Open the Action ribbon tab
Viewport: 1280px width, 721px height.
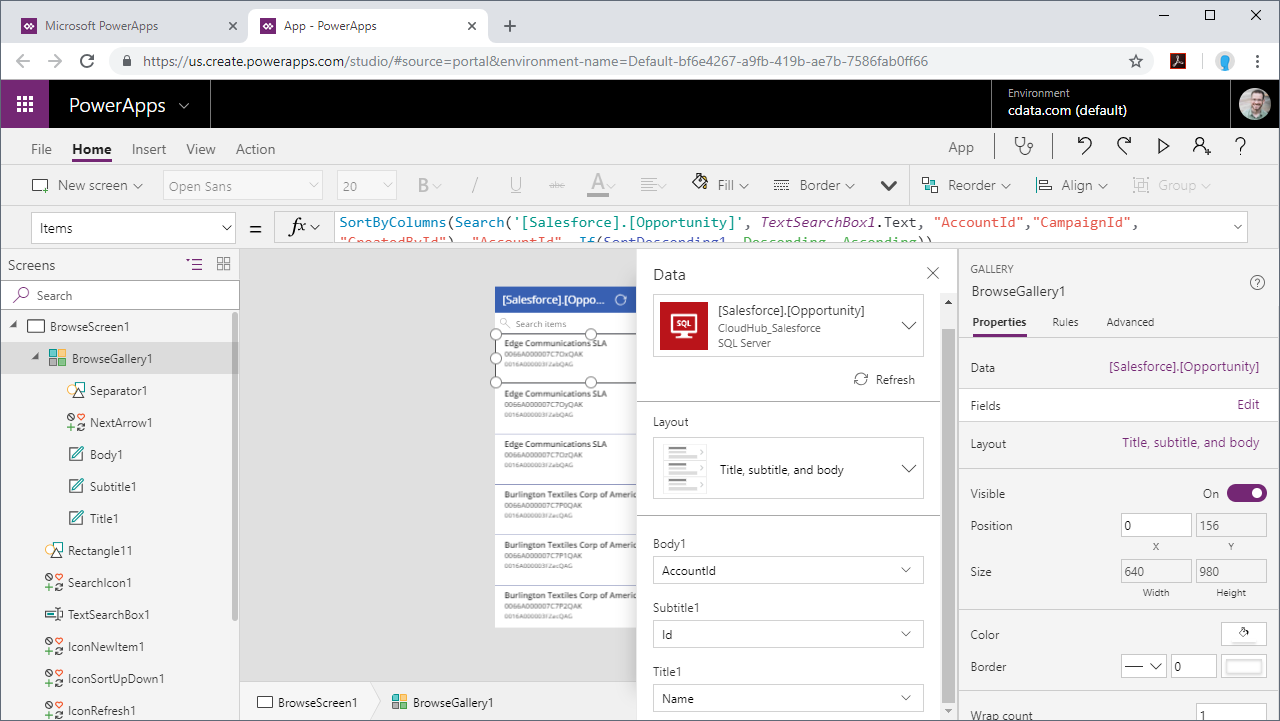coord(255,149)
